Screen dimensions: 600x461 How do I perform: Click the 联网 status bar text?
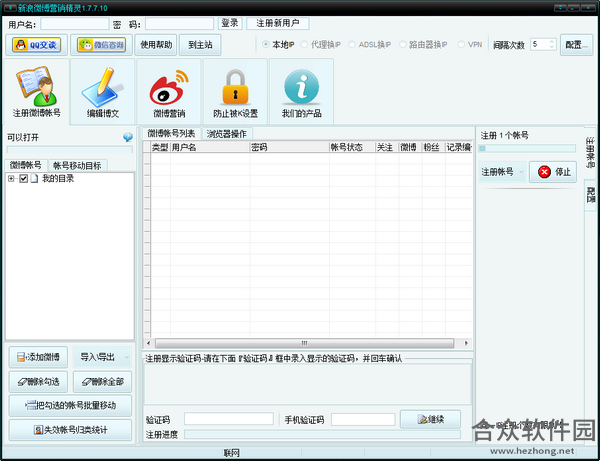pyautogui.click(x=232, y=453)
